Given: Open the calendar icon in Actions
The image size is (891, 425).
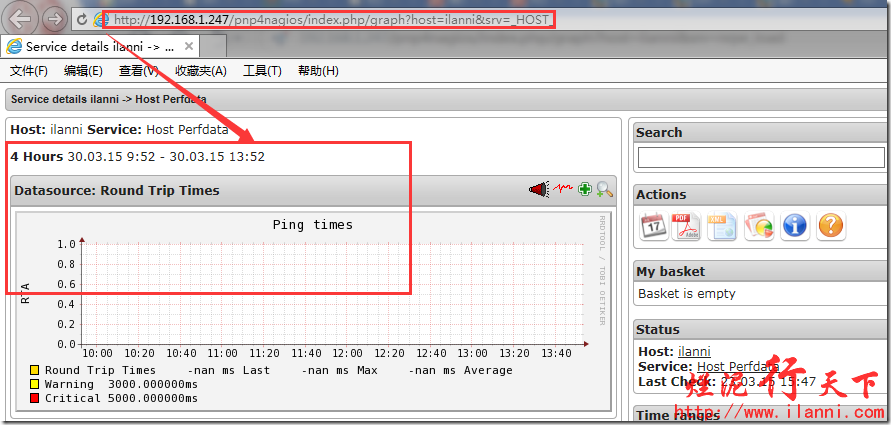Looking at the screenshot, I should click(x=653, y=226).
